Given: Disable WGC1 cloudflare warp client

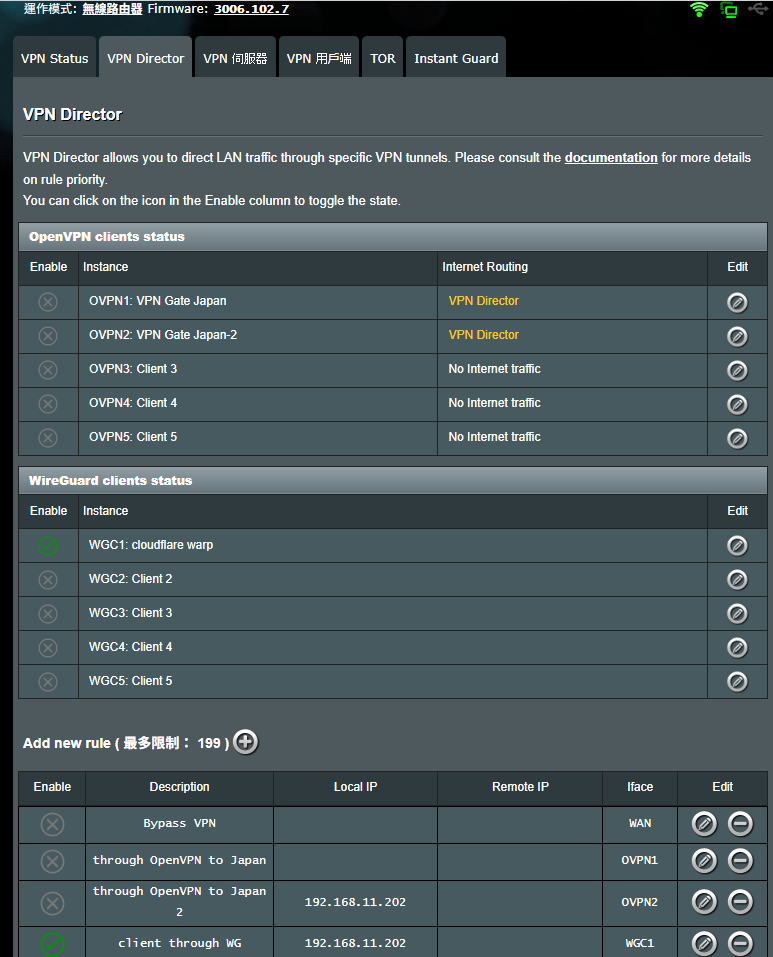Looking at the screenshot, I should pyautogui.click(x=48, y=546).
